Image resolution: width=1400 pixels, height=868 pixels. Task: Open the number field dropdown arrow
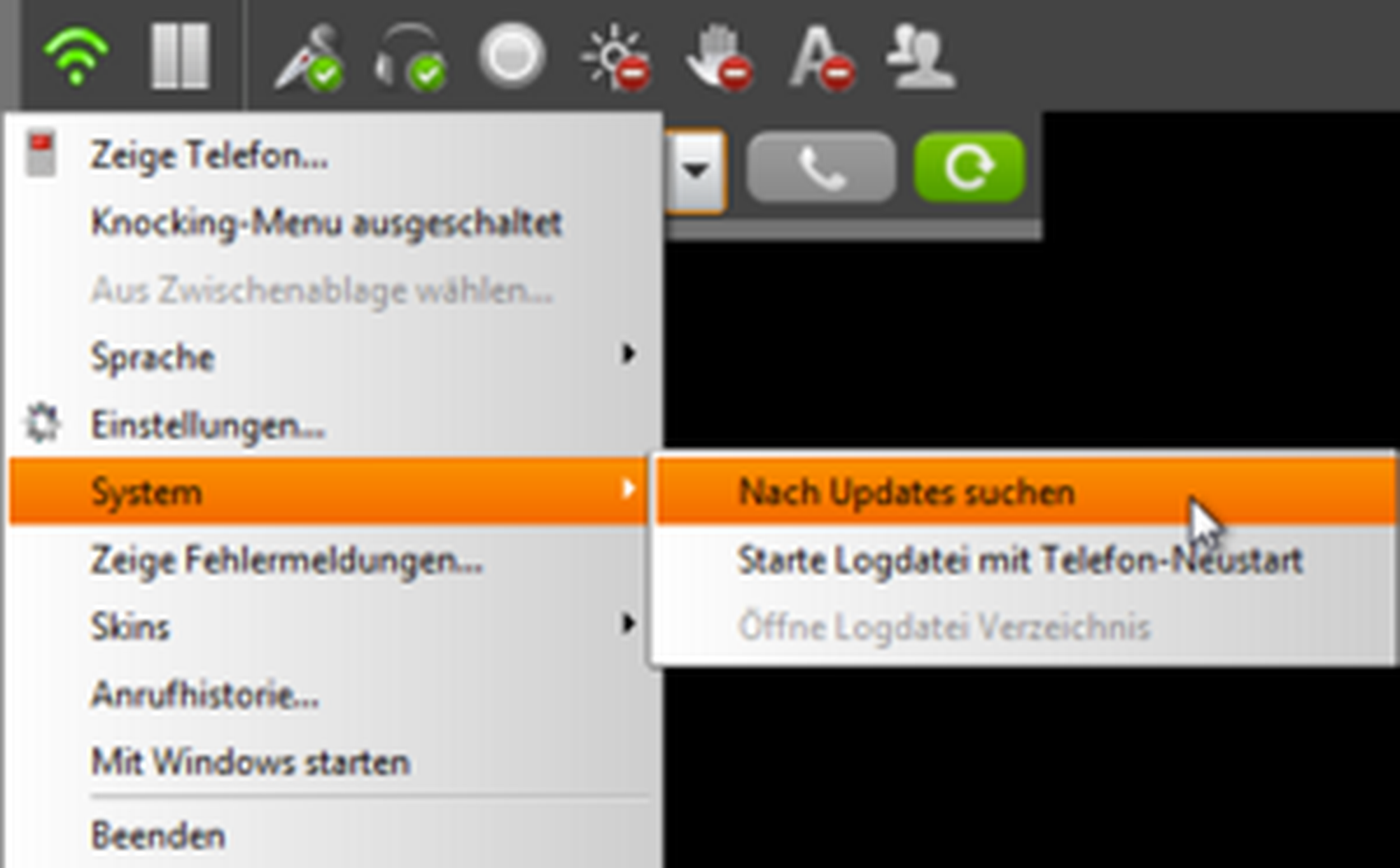click(x=695, y=170)
